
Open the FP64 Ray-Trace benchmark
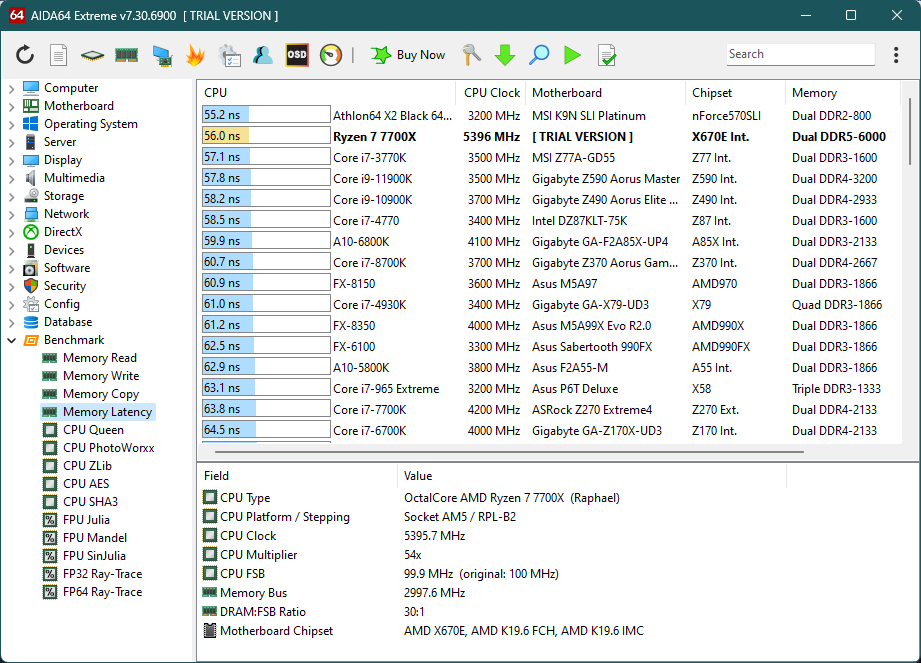[103, 592]
